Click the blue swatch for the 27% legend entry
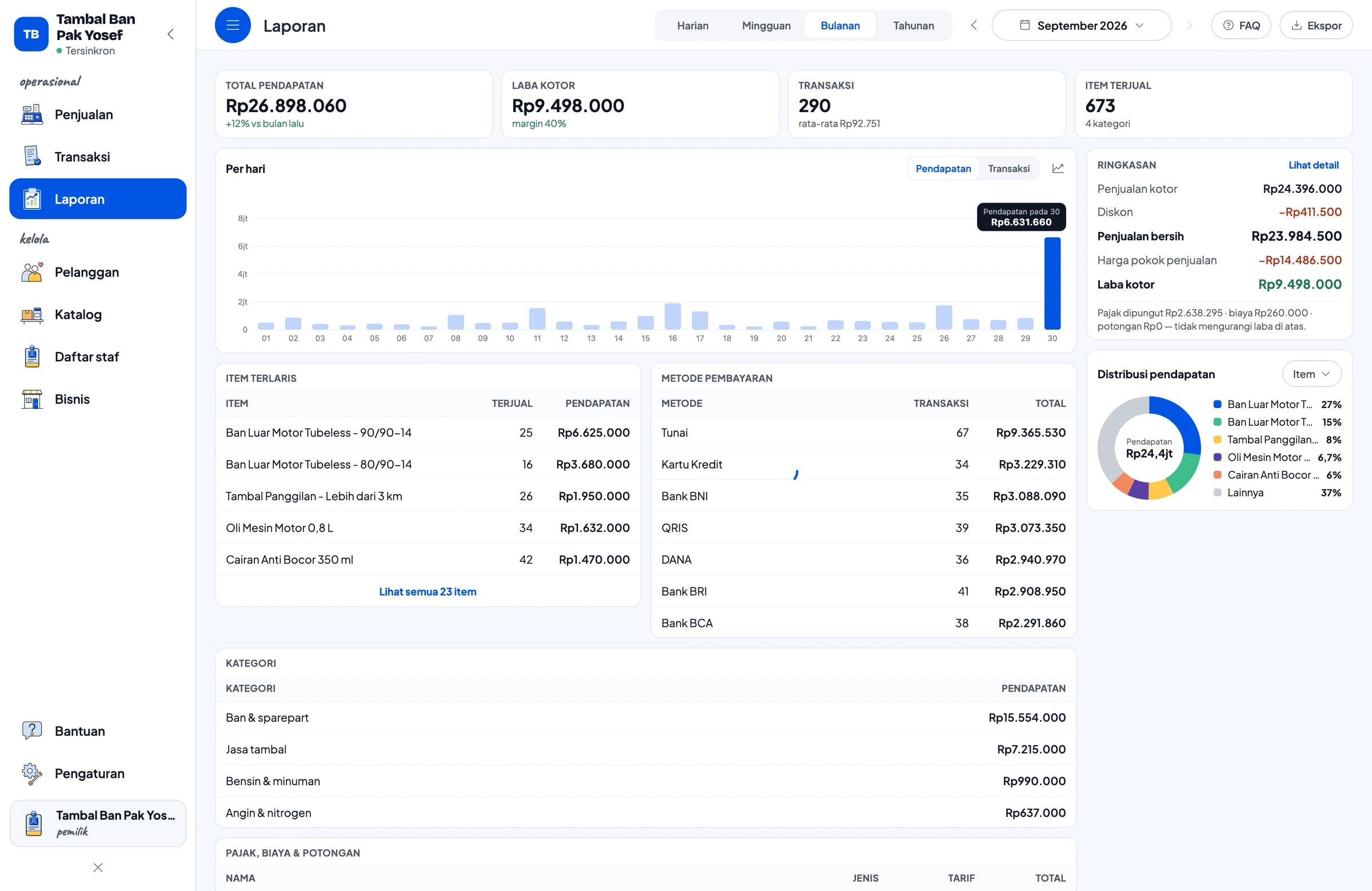Screen dimensions: 1372x891 [1217, 405]
